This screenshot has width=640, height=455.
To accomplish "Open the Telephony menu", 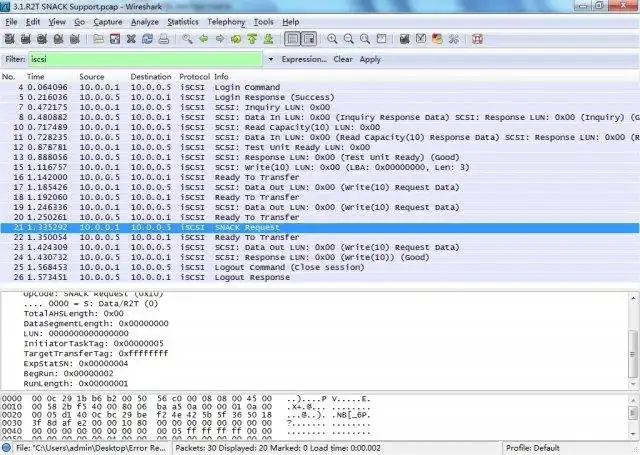I will 226,22.
